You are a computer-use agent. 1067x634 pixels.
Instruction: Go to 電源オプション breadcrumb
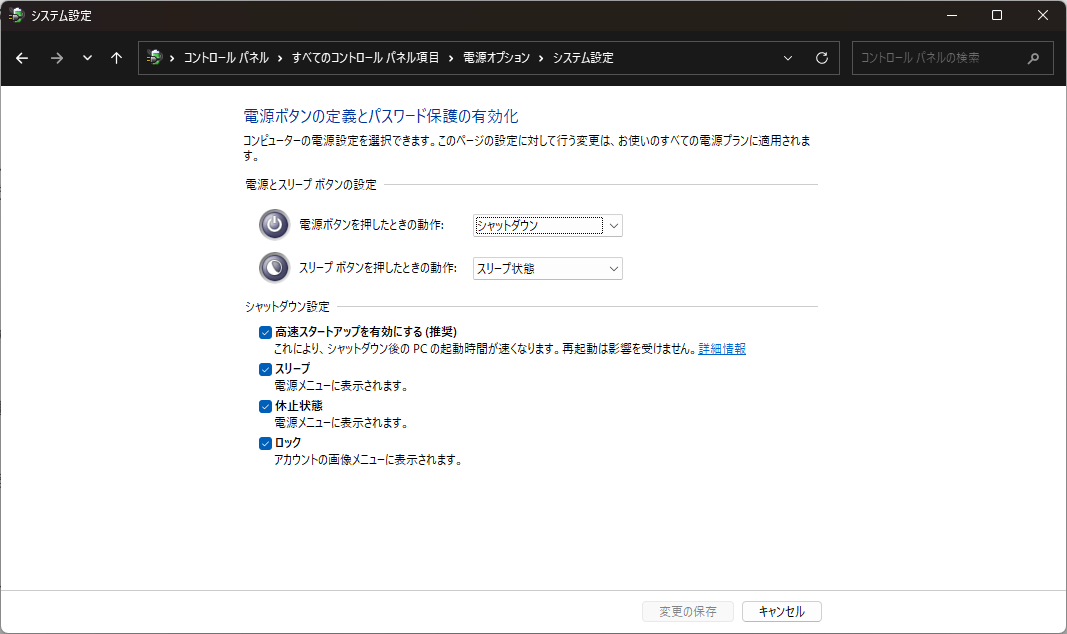(x=496, y=58)
